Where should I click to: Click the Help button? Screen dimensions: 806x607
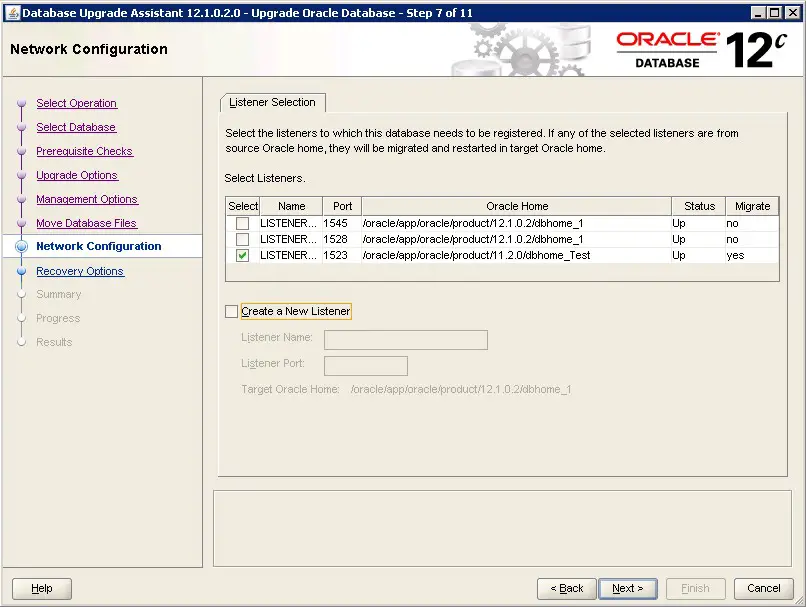point(42,588)
